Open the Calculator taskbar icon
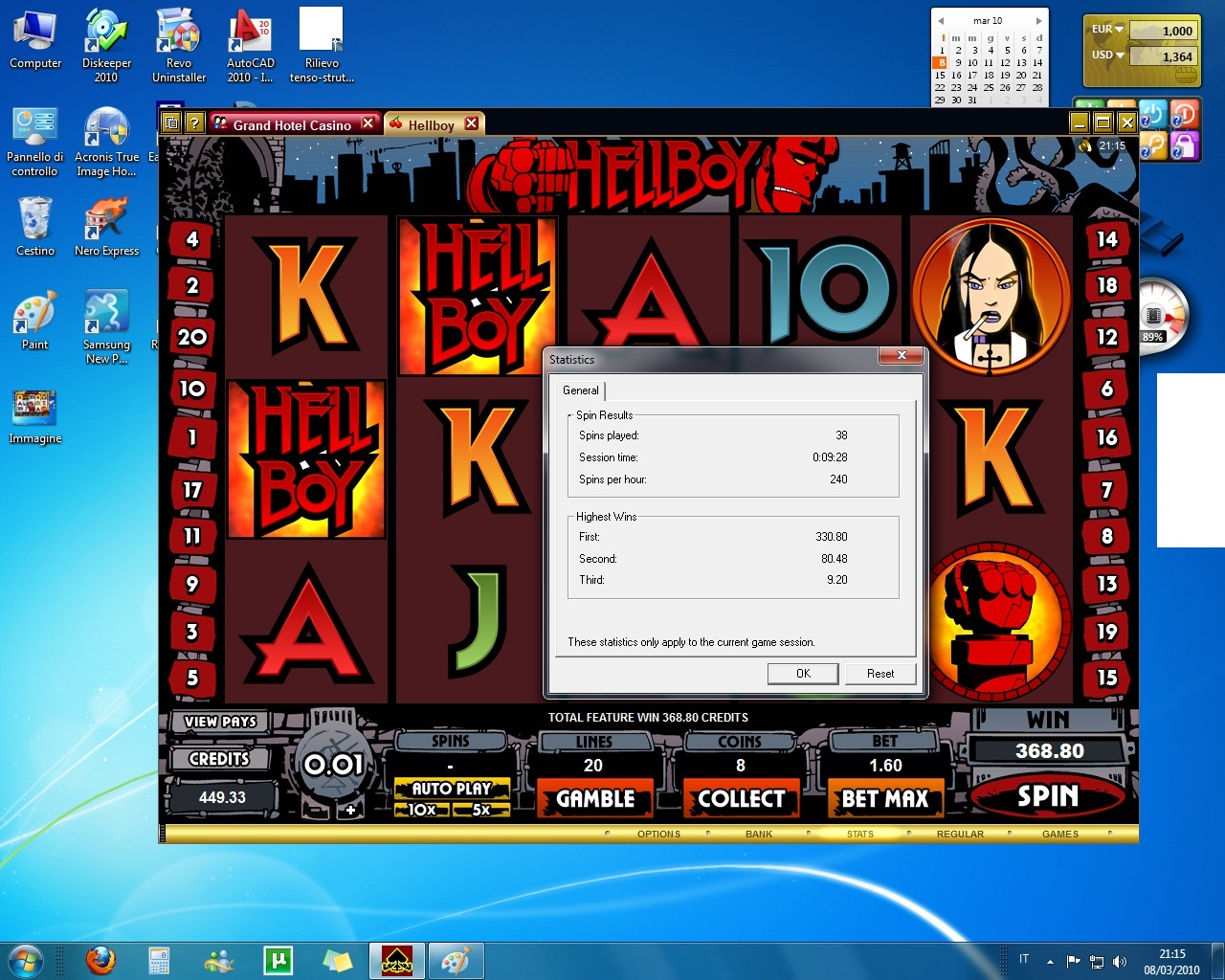Image resolution: width=1225 pixels, height=980 pixels. click(159, 960)
